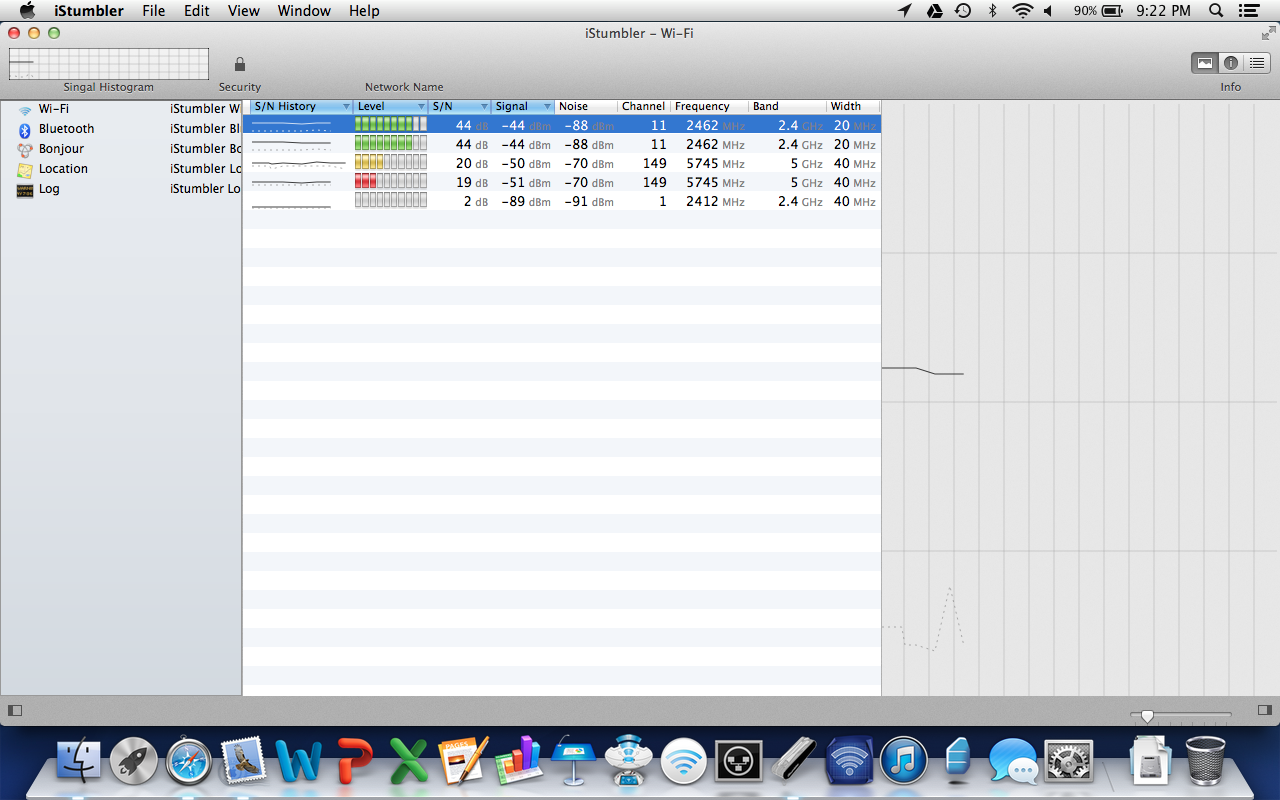1280x800 pixels.
Task: Launch Microsoft Word from the Dock
Action: pyautogui.click(x=298, y=761)
